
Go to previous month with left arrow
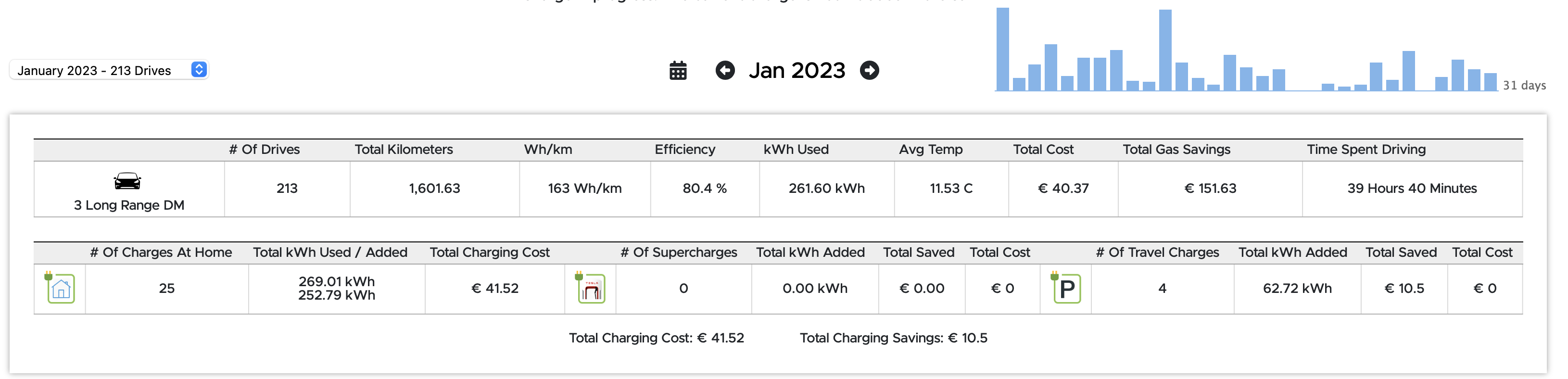click(724, 71)
